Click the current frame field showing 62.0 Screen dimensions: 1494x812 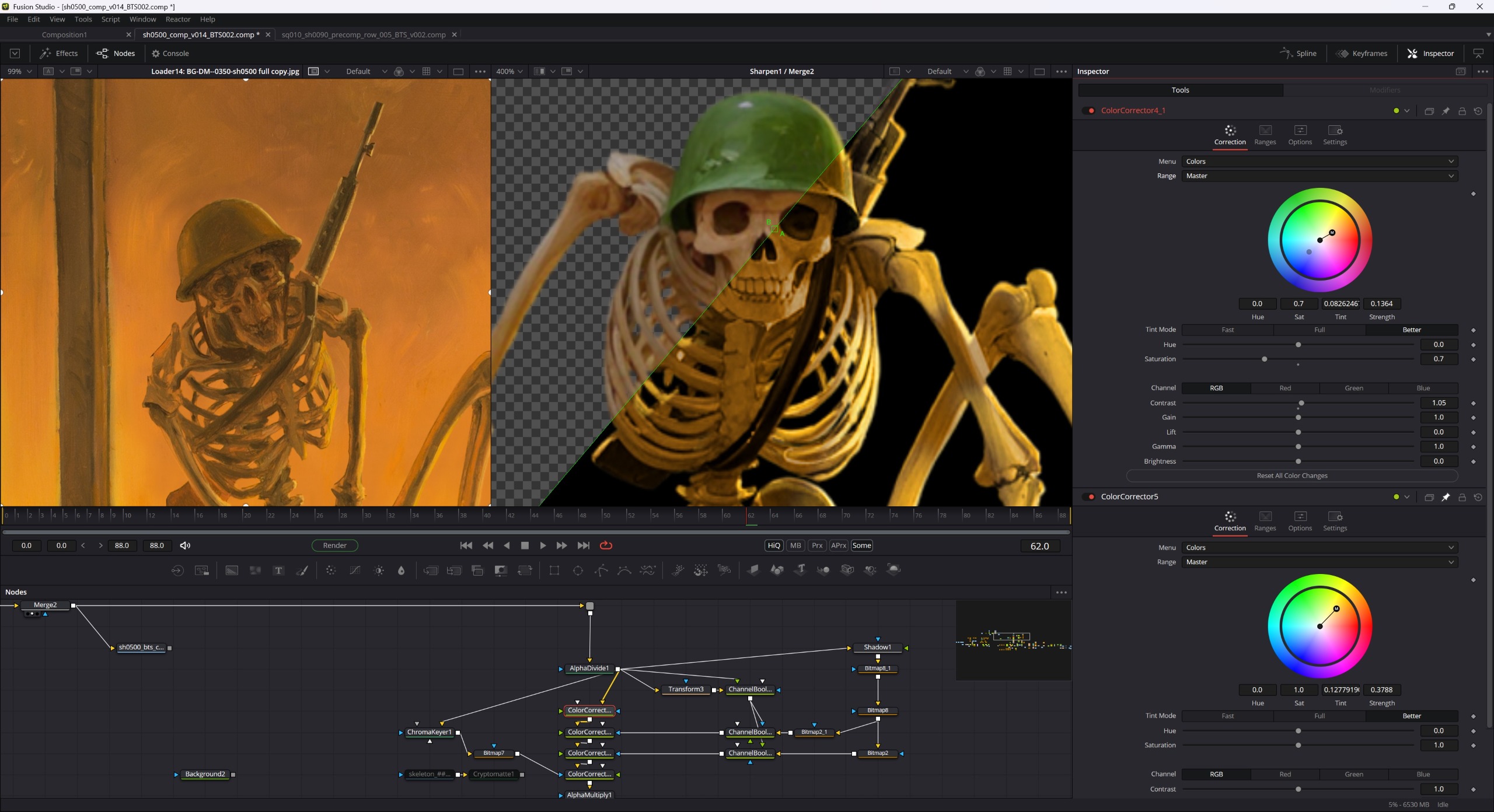tap(1039, 546)
